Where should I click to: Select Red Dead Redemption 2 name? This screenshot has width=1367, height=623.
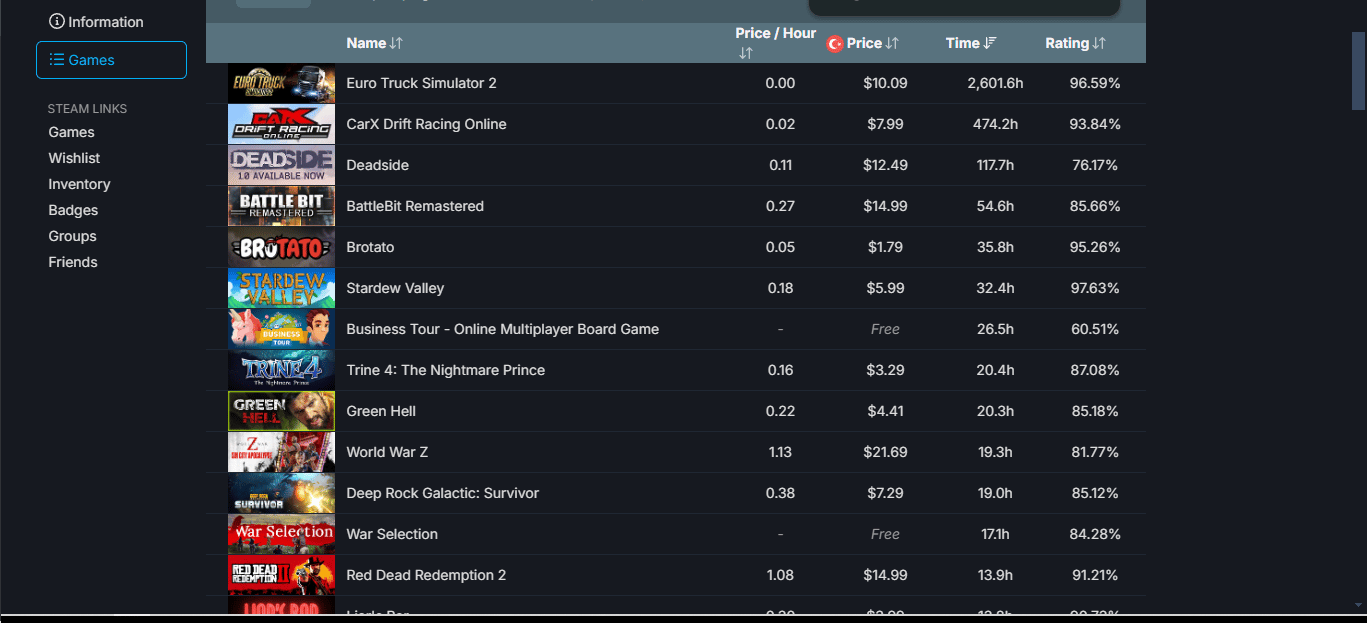426,575
